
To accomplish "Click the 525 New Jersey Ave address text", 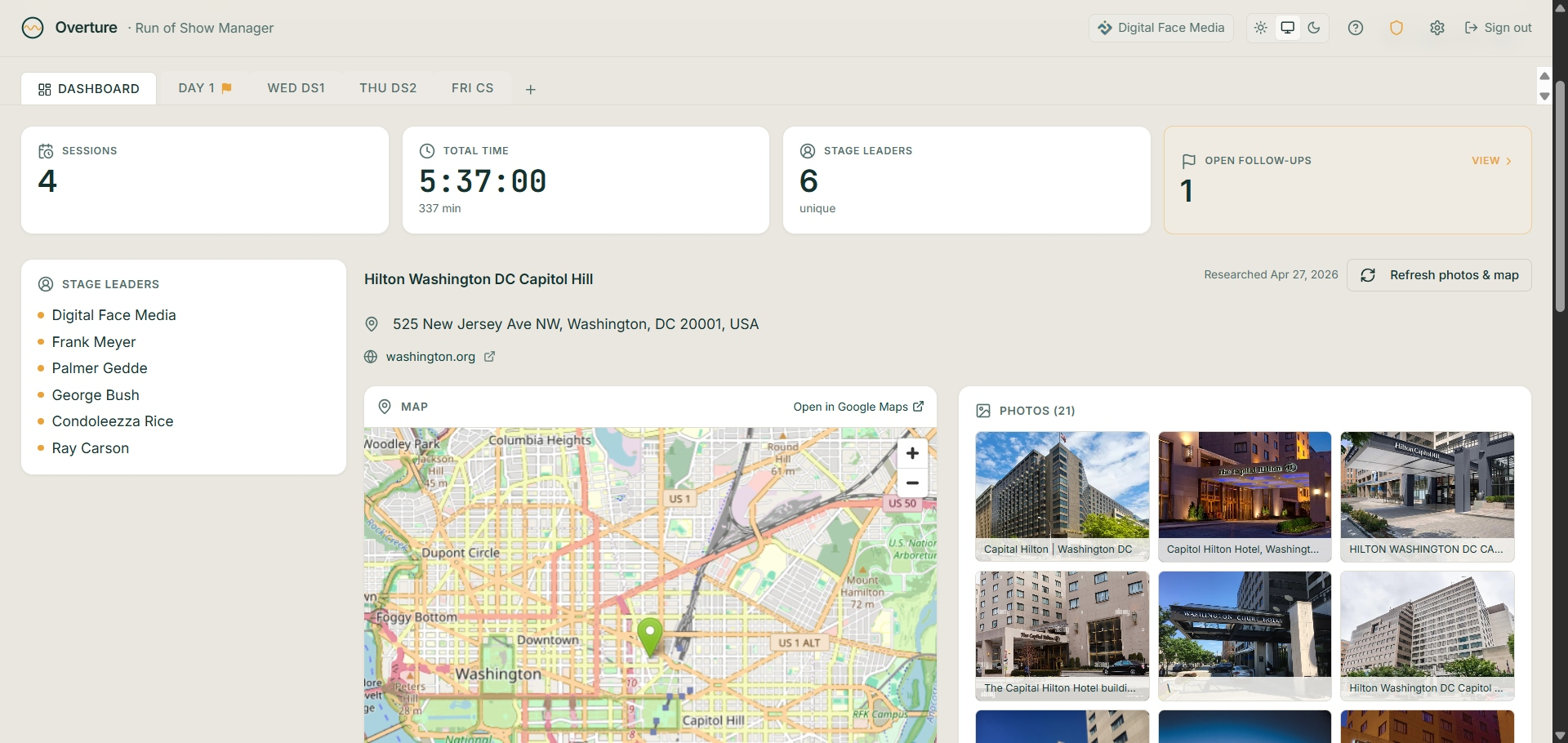I will coord(576,324).
